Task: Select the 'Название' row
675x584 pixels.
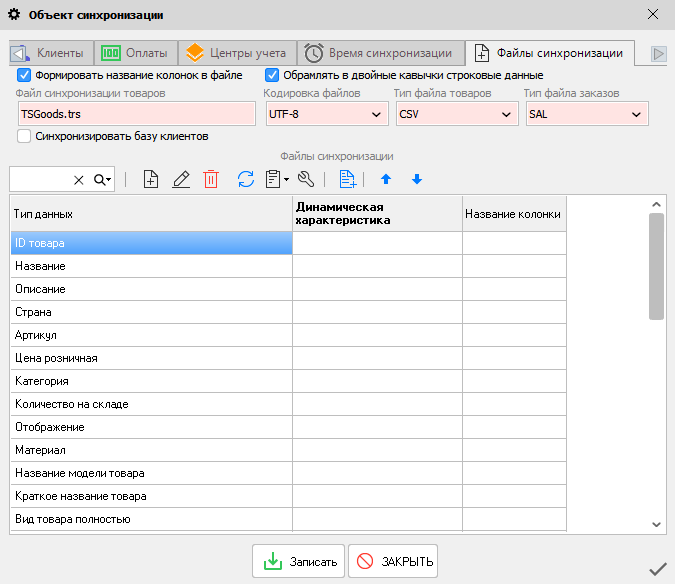Action: point(288,266)
